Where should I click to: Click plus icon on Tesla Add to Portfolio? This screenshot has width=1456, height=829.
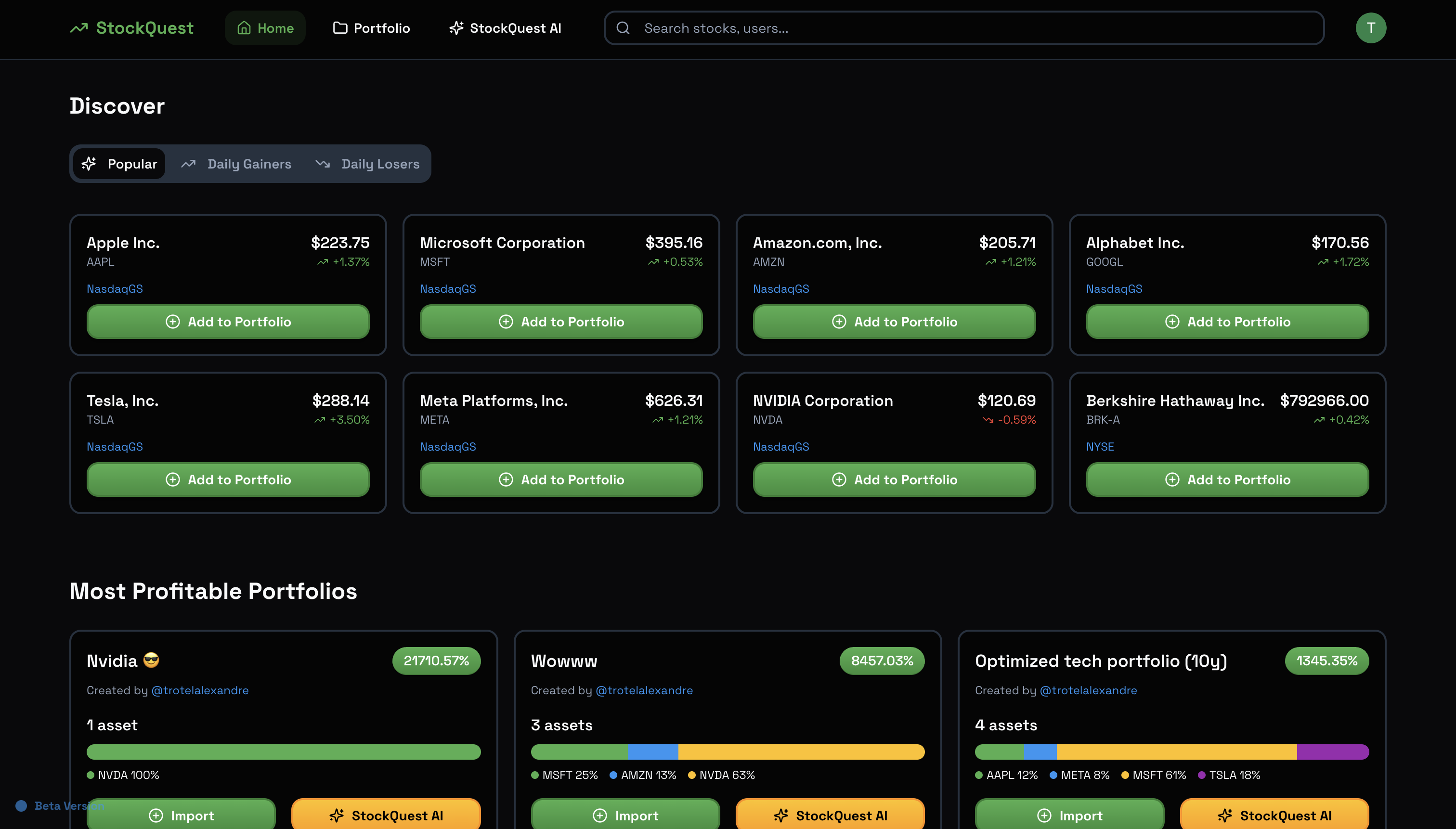(x=172, y=479)
